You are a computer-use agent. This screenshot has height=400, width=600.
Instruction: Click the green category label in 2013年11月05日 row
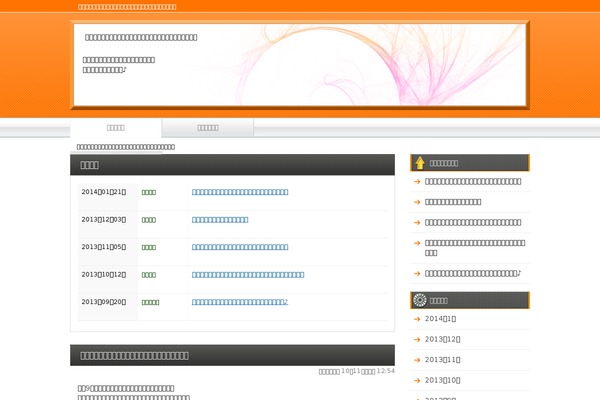149,248
